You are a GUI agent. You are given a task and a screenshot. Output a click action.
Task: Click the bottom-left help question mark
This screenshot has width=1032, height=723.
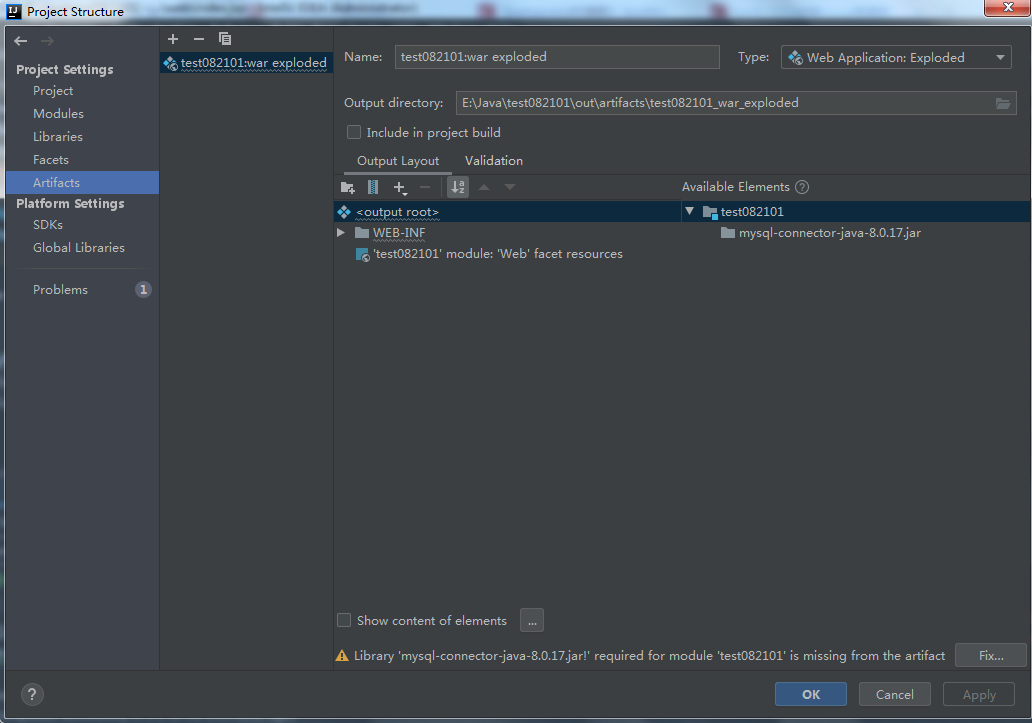click(32, 694)
